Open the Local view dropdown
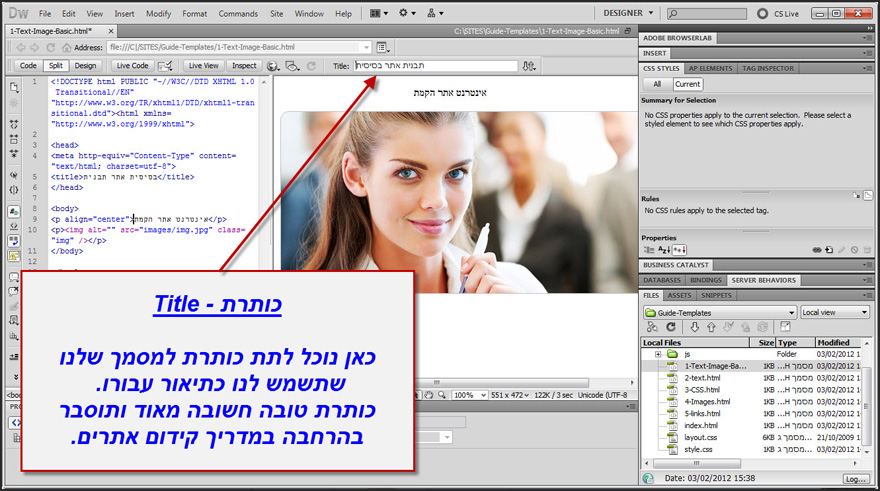 click(835, 312)
